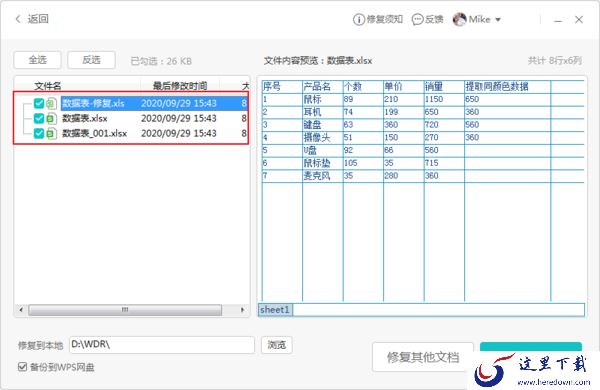600x390 pixels.
Task: Click the 鼠标垫 product cell
Action: click(323, 163)
